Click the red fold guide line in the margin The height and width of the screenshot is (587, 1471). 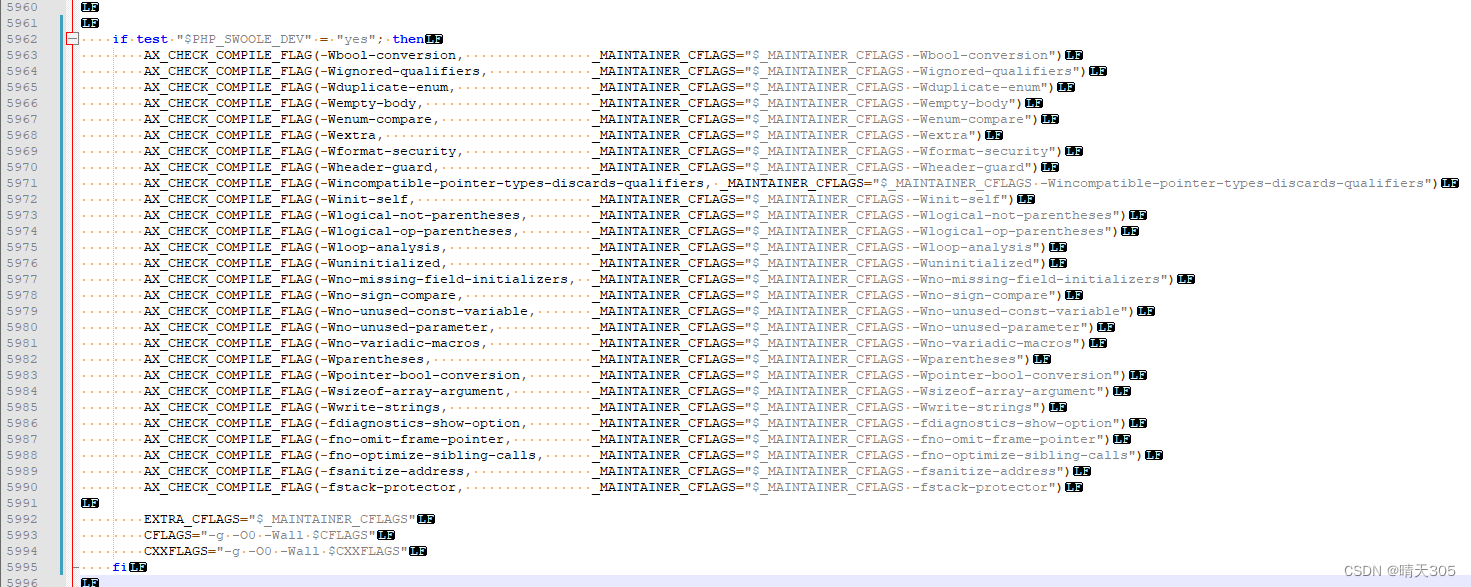(x=71, y=300)
